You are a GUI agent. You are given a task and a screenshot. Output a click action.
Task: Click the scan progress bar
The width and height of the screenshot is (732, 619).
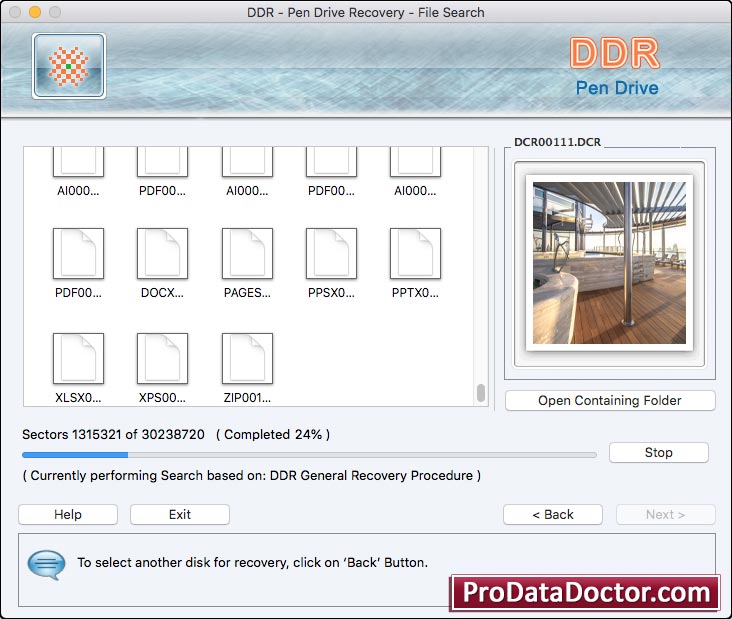tap(309, 455)
